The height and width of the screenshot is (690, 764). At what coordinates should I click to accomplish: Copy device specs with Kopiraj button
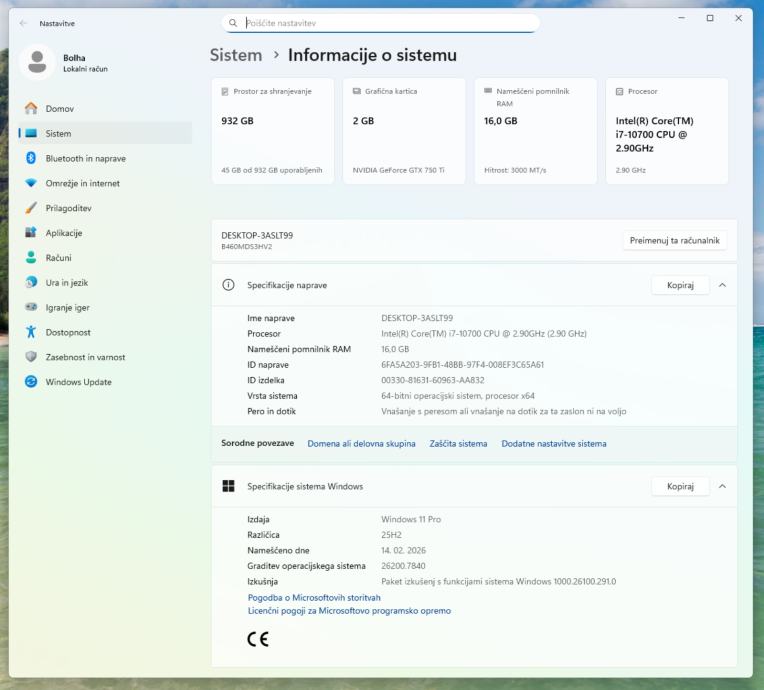coord(680,285)
